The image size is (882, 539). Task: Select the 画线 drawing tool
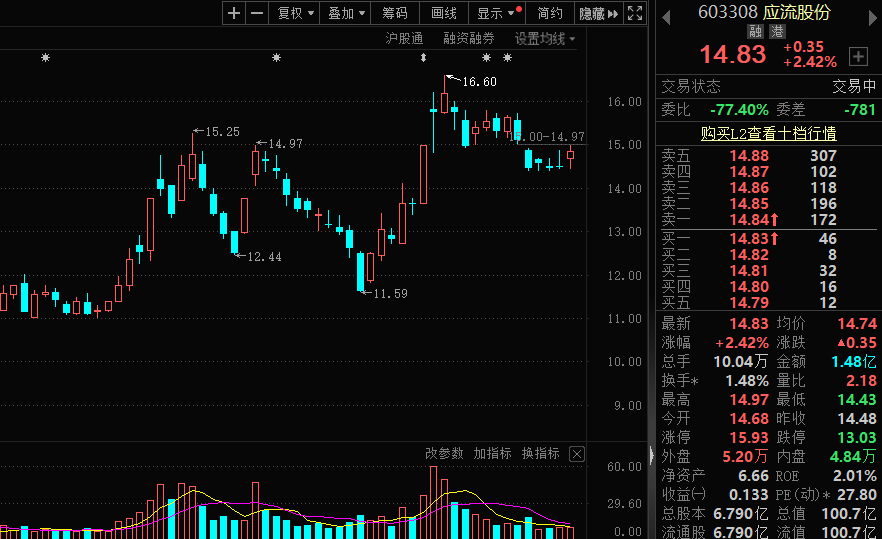444,13
